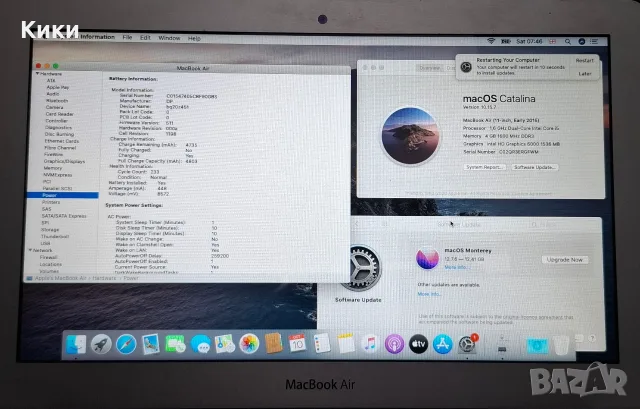Click the Siri menu bar icon

(582, 42)
